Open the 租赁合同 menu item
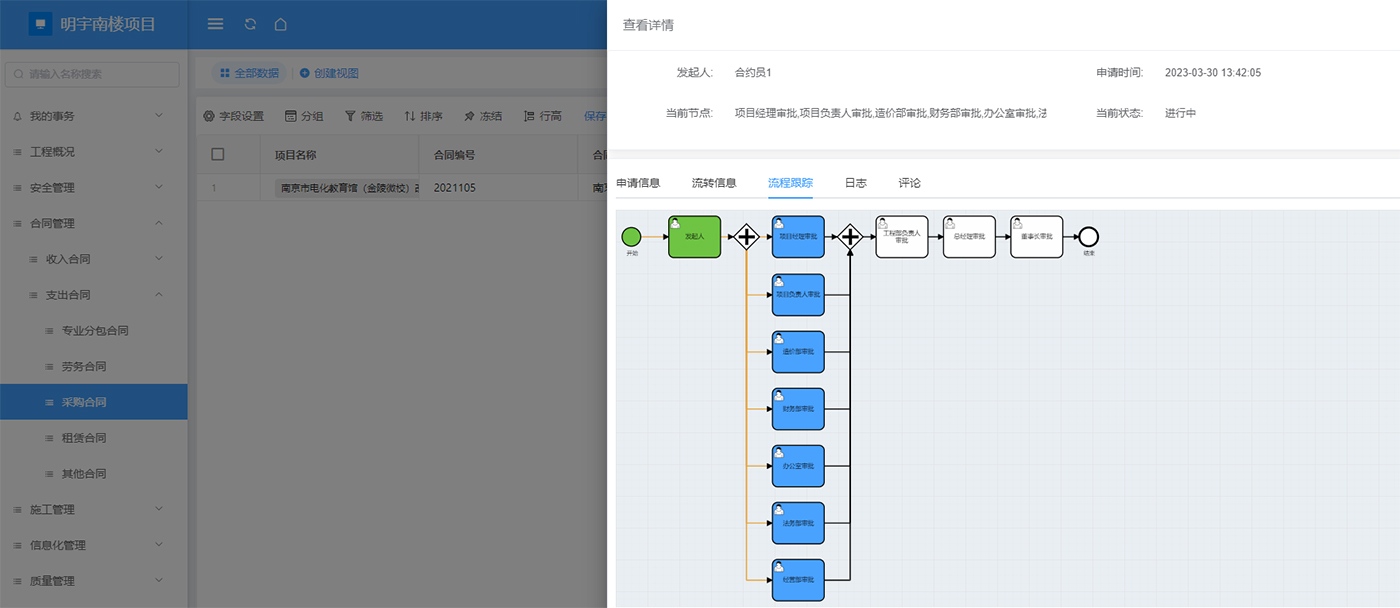The image size is (1400, 608). [x=93, y=438]
